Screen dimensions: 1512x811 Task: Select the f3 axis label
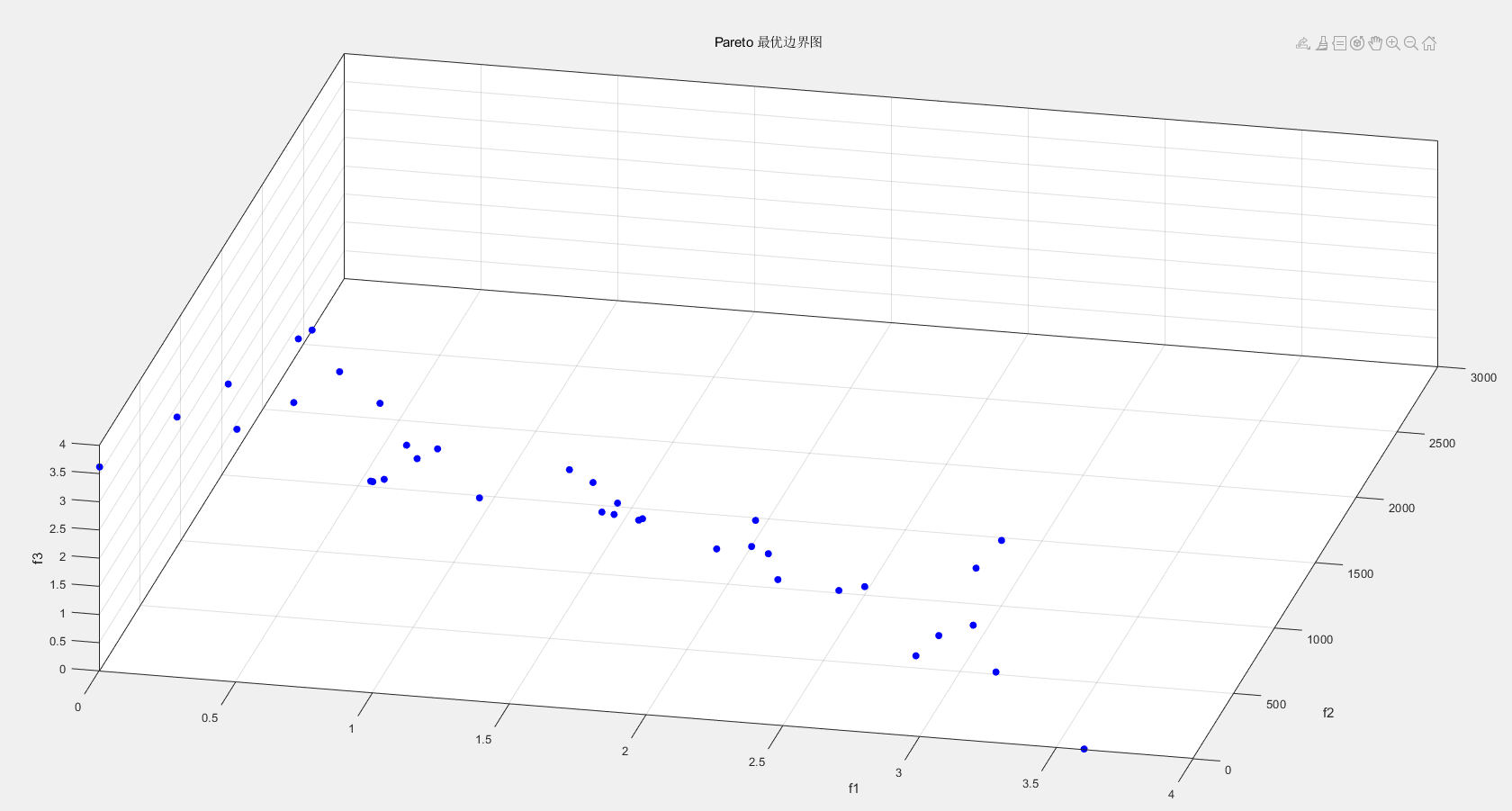[x=38, y=558]
